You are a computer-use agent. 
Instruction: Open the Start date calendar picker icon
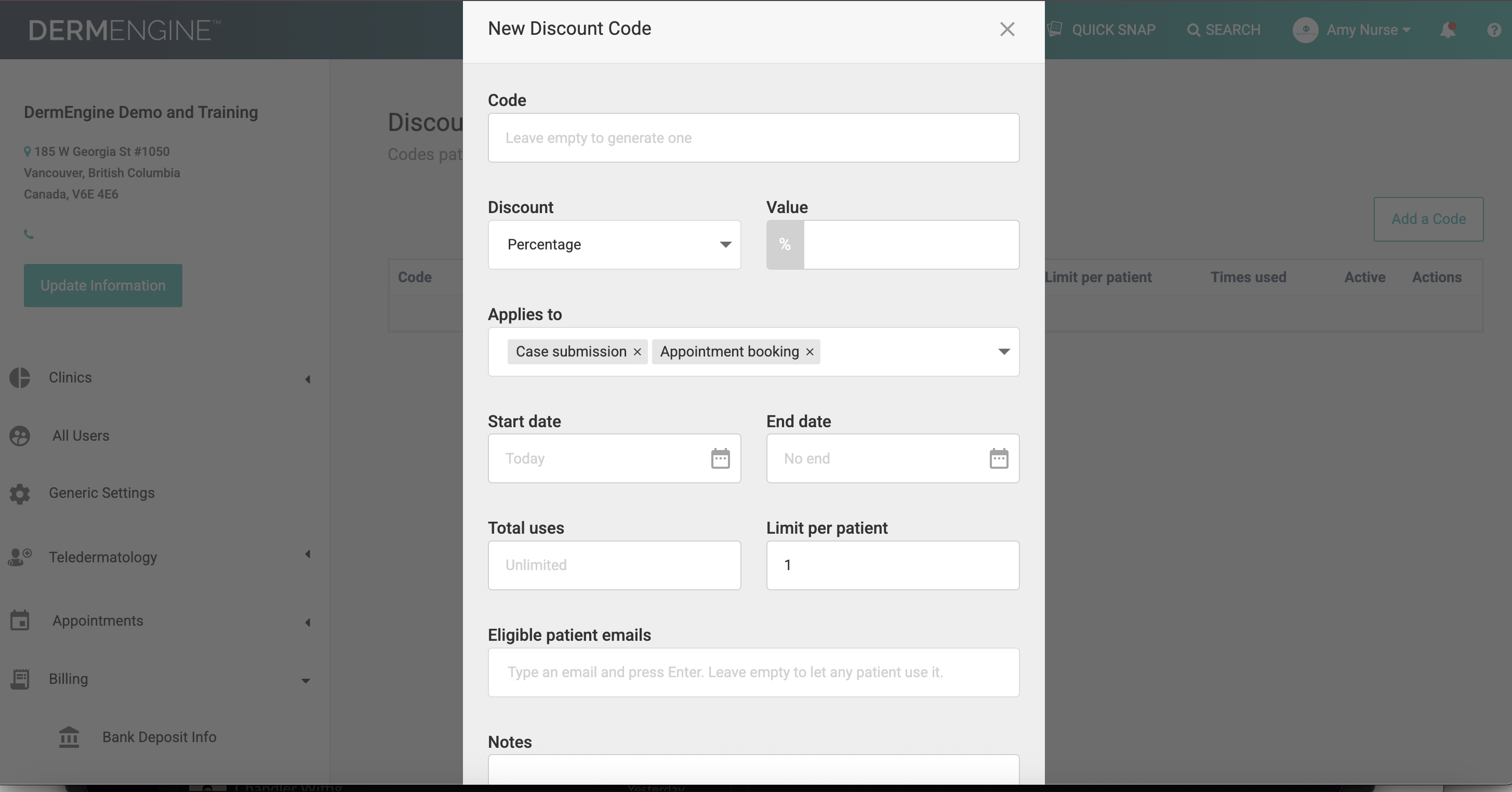720,458
